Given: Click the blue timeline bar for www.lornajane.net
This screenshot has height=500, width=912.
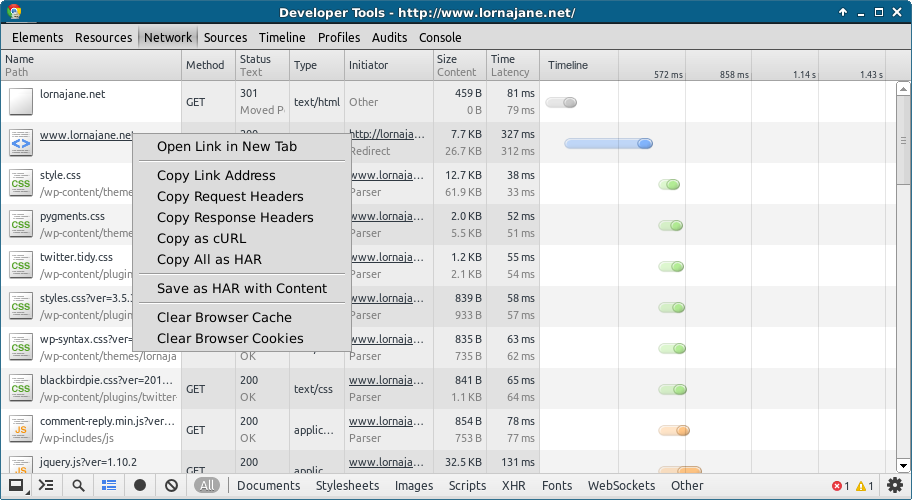Looking at the screenshot, I should 608,144.
